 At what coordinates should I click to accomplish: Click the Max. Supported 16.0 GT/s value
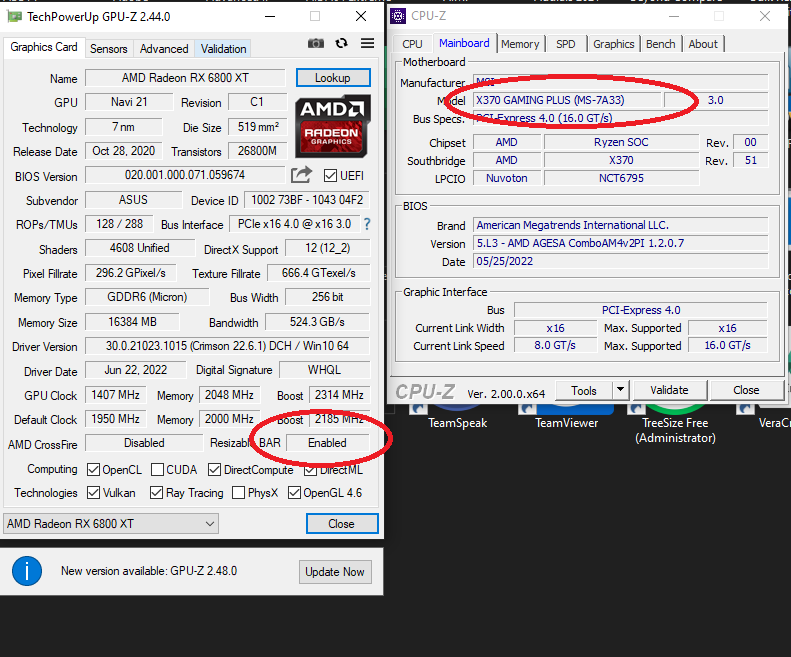(727, 345)
